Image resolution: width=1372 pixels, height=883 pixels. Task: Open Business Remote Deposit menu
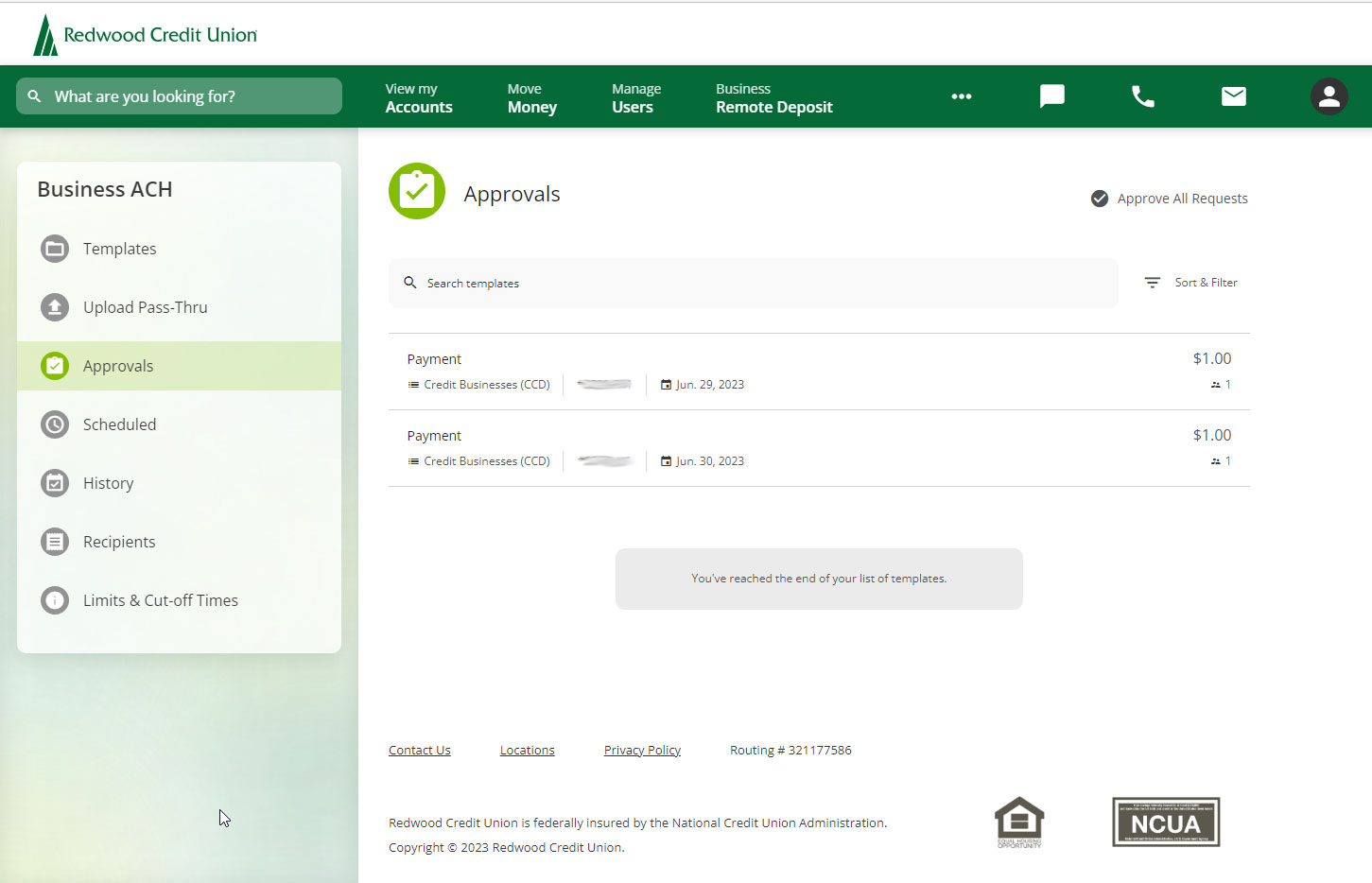(x=774, y=97)
